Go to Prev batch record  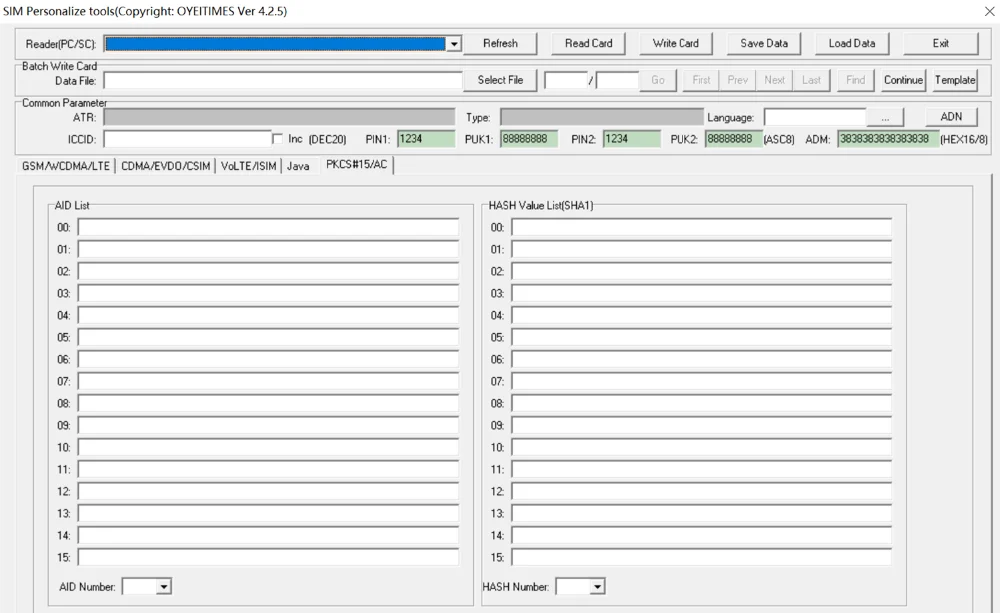click(x=737, y=80)
